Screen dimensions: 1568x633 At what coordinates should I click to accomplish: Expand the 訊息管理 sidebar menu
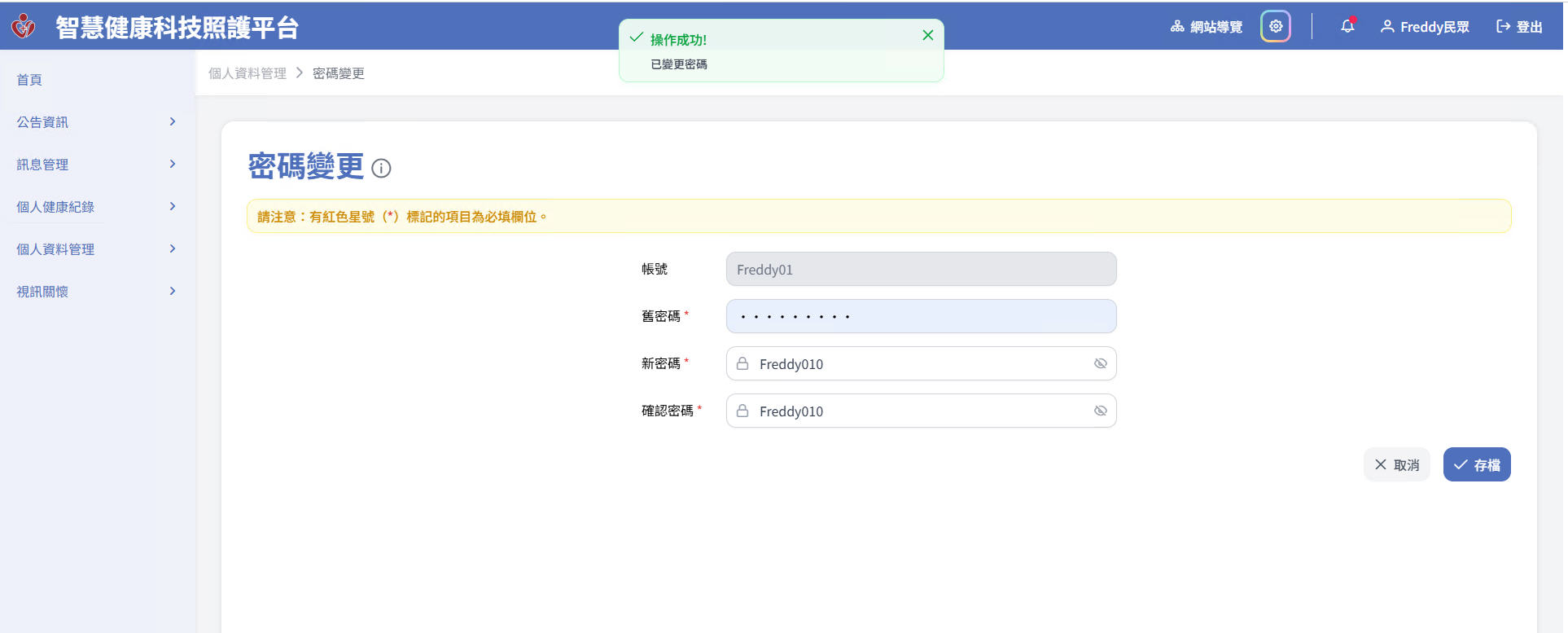96,165
